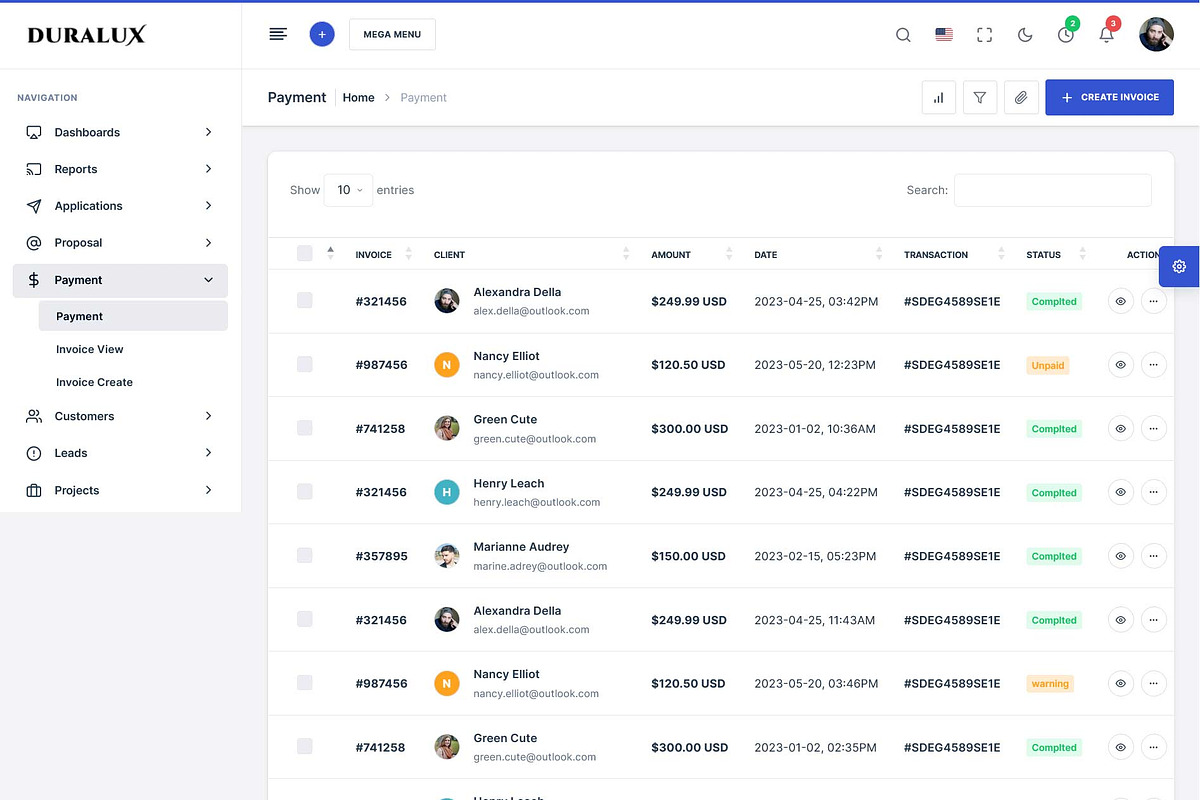Sort the table by Transaction column
The image size is (1200, 800).
[955, 254]
